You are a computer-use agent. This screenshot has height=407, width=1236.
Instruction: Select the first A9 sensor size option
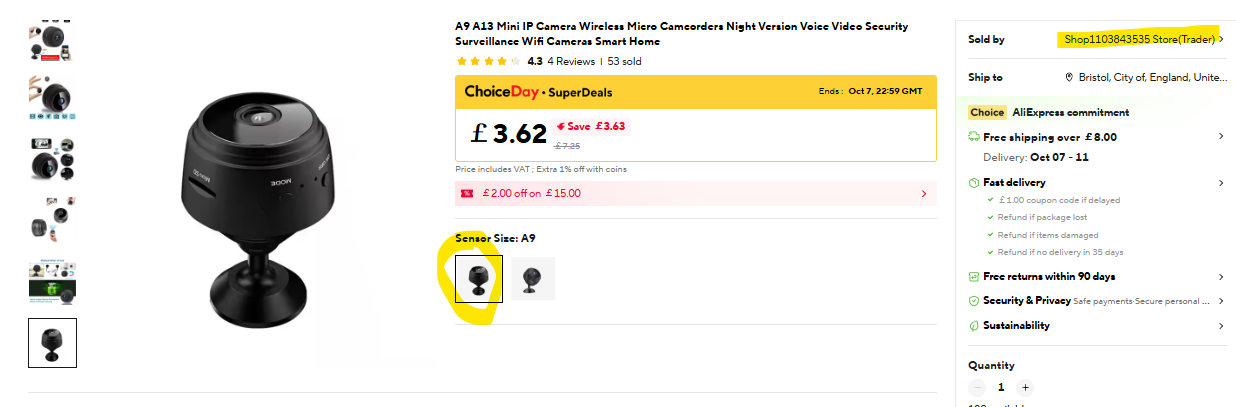pyautogui.click(x=479, y=278)
